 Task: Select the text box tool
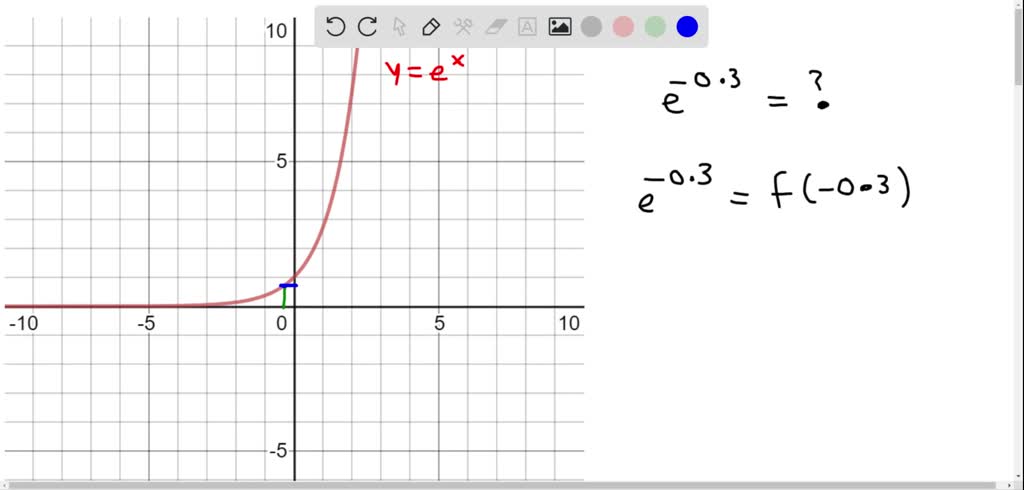[527, 27]
